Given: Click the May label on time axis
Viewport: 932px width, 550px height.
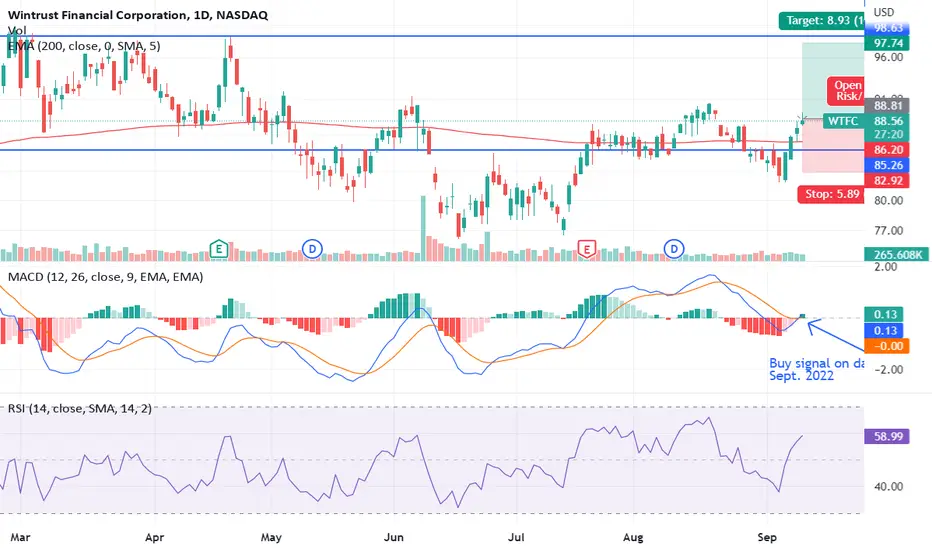Looking at the screenshot, I should pyautogui.click(x=271, y=537).
